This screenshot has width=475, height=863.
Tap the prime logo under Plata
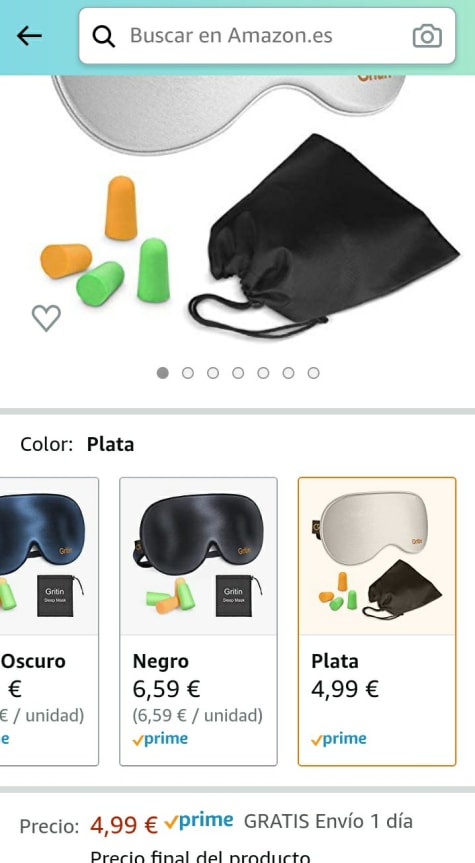tap(338, 739)
